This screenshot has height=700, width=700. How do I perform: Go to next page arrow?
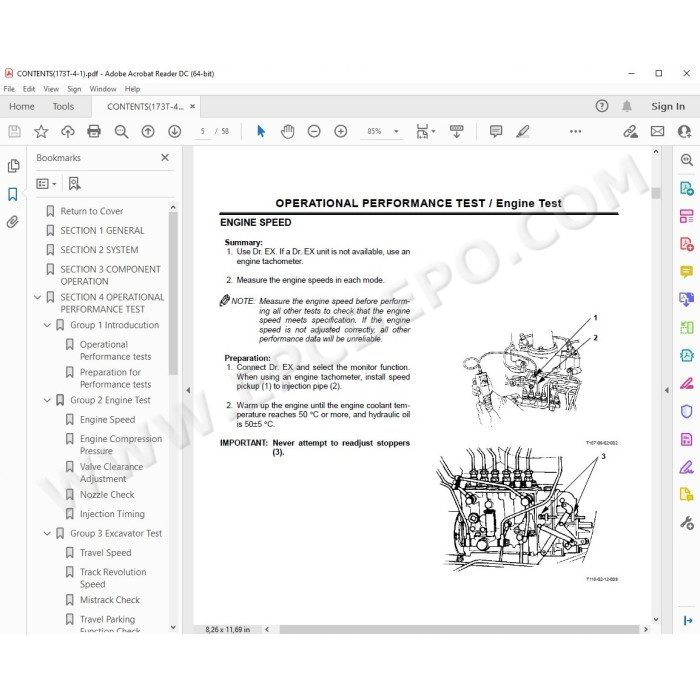[x=175, y=131]
